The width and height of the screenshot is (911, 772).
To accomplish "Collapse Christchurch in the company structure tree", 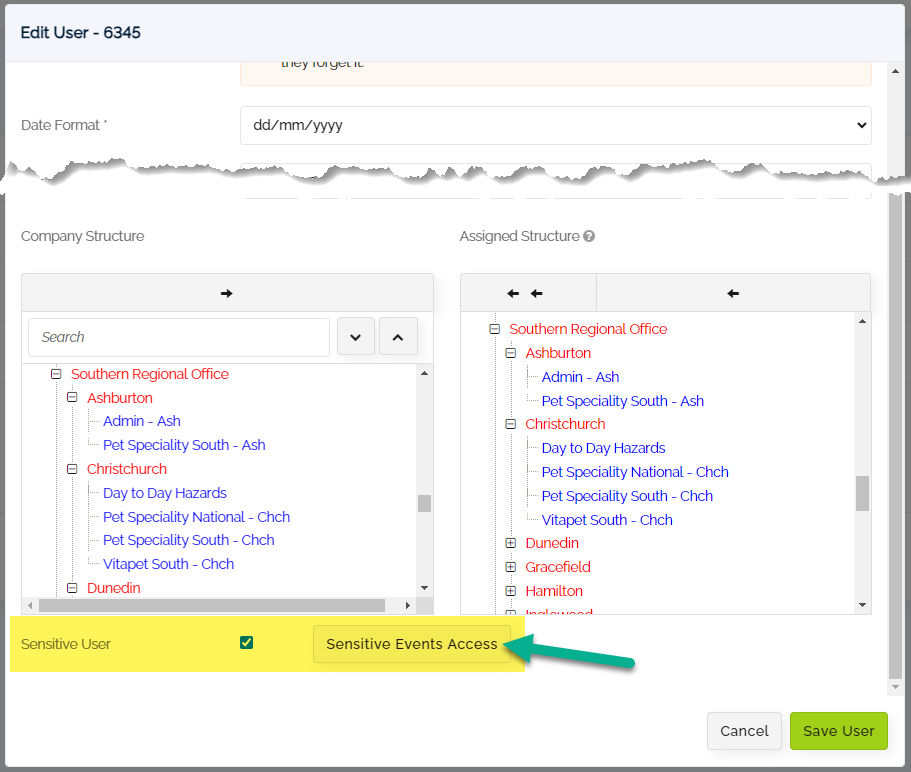I will [x=72, y=468].
